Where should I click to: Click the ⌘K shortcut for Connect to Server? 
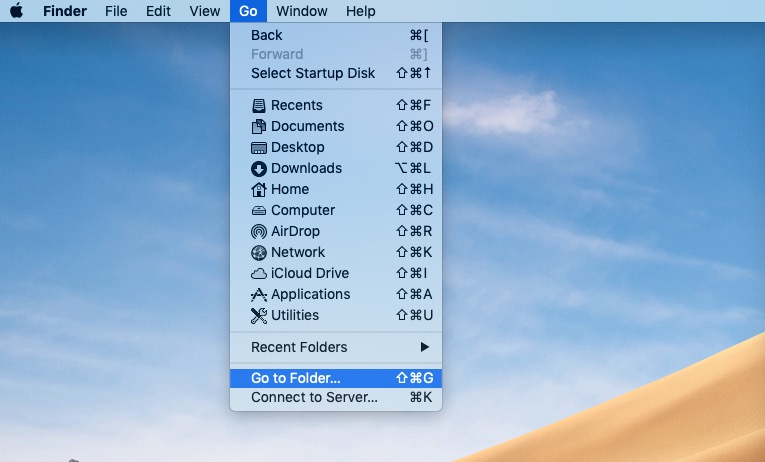[x=421, y=397]
